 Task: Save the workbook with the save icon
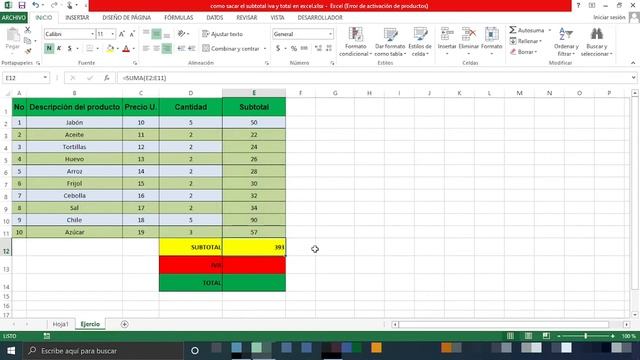point(22,5)
